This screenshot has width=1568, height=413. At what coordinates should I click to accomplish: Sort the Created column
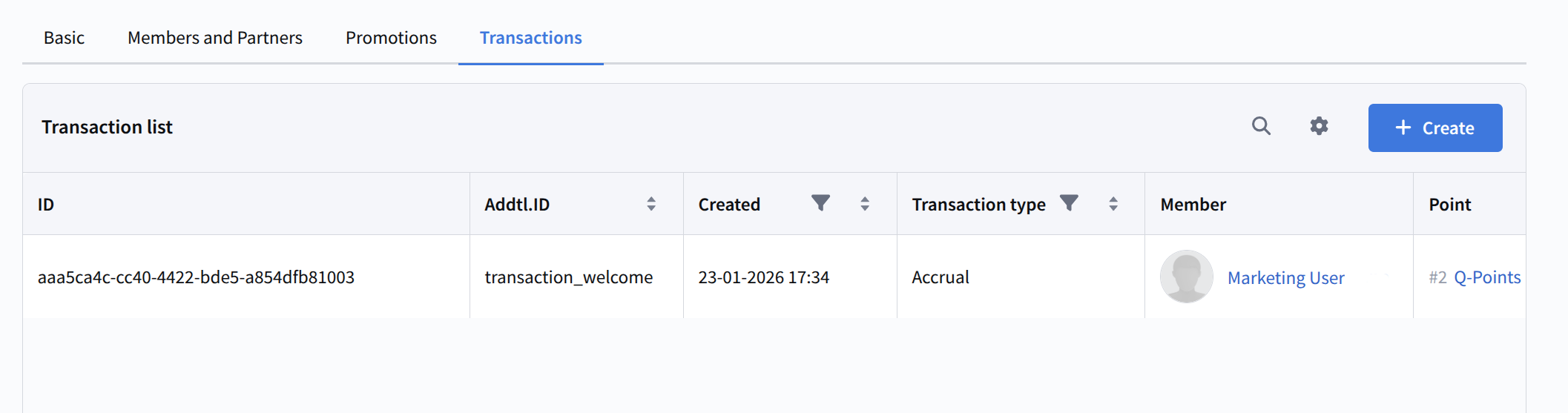coord(865,204)
